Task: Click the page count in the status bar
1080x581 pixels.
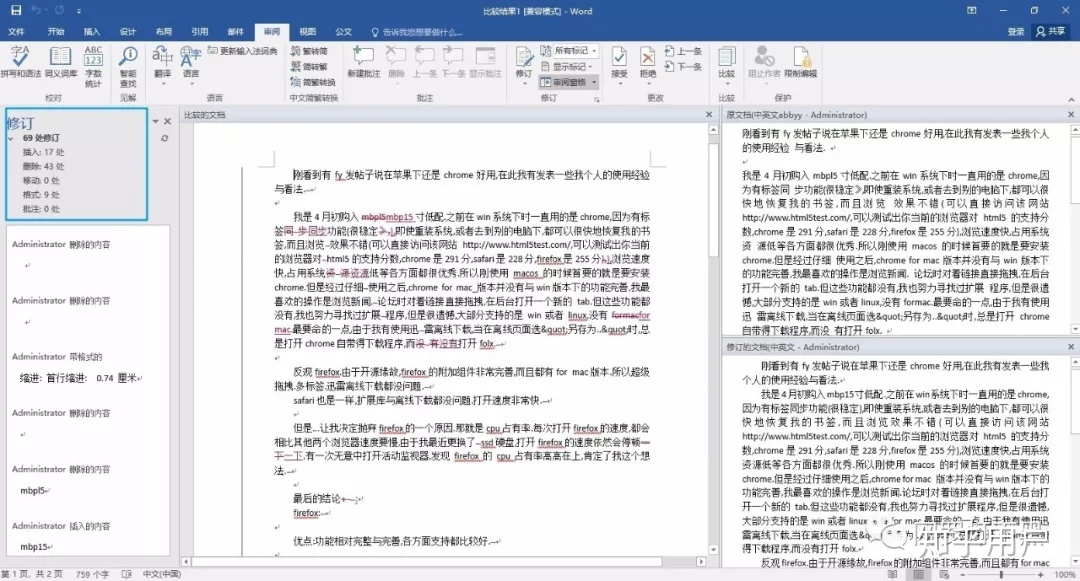Action: click(x=31, y=574)
